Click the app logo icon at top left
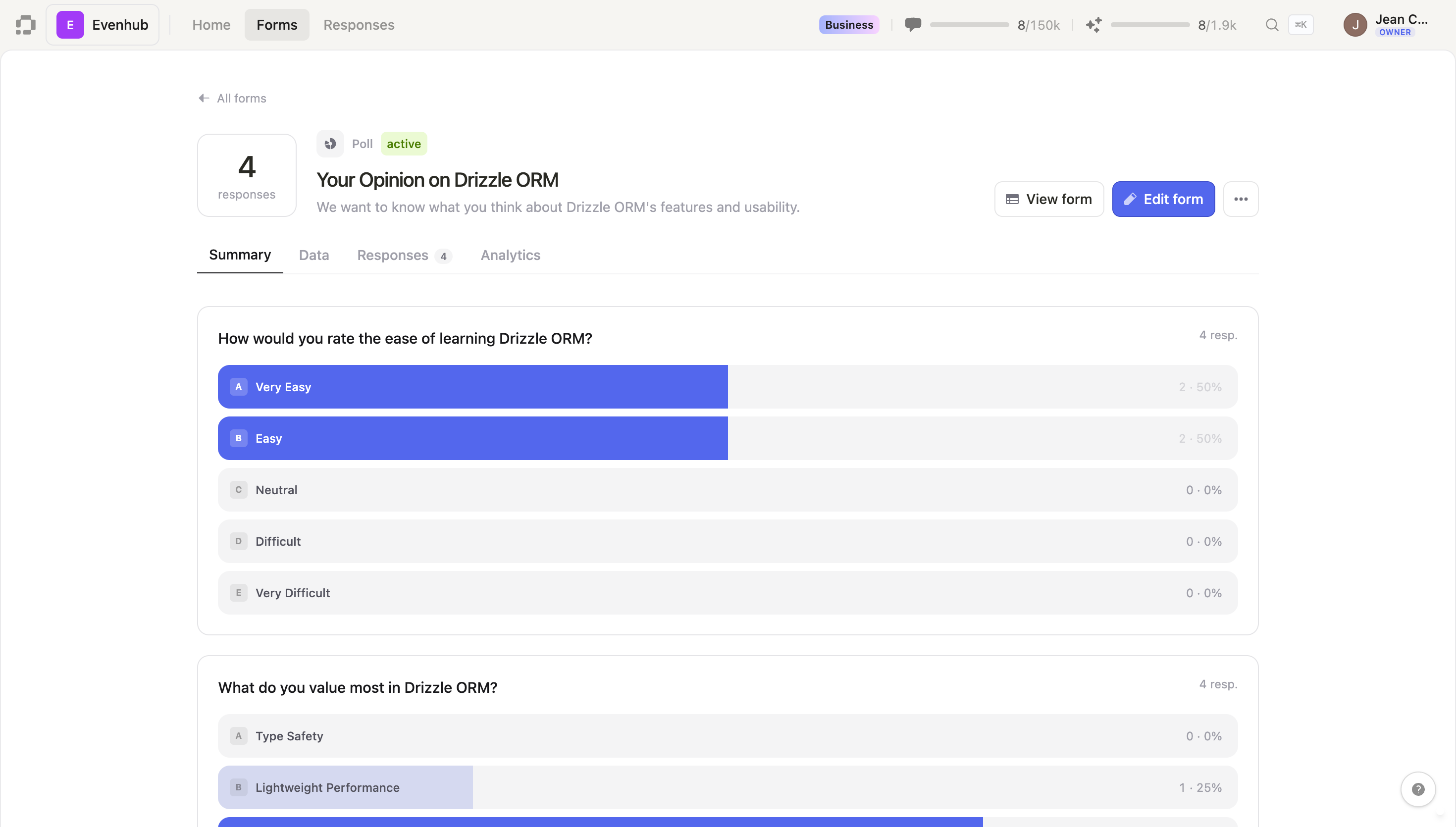 click(x=26, y=25)
